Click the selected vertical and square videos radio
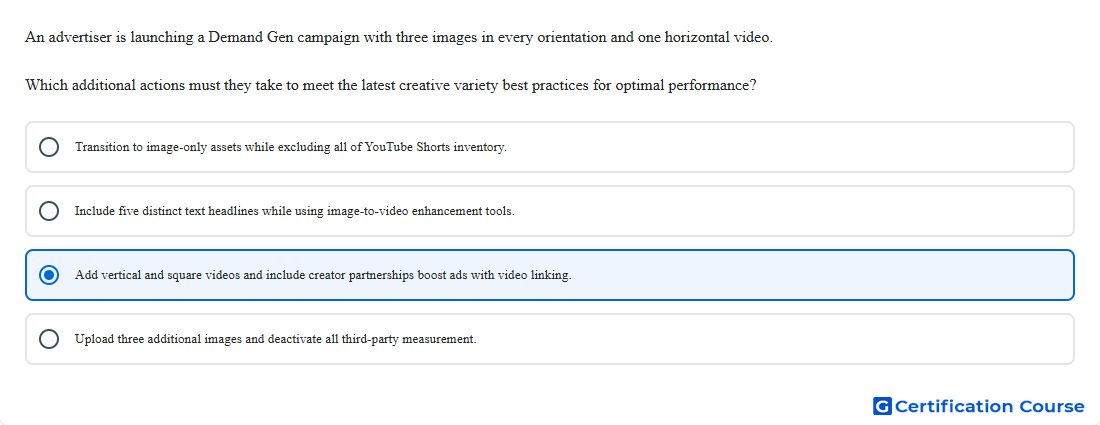This screenshot has height=425, width=1100. (x=49, y=275)
